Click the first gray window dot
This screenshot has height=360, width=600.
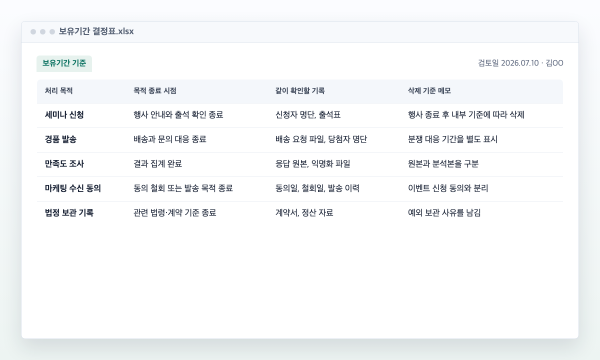[x=33, y=32]
